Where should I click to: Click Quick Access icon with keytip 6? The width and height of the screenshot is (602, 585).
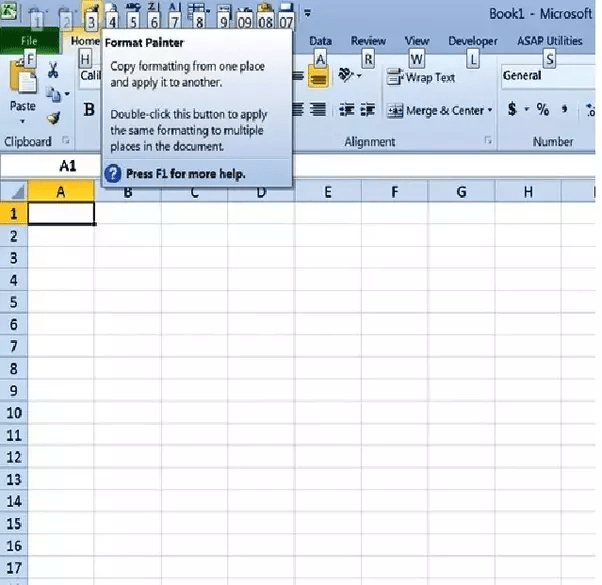tap(152, 6)
